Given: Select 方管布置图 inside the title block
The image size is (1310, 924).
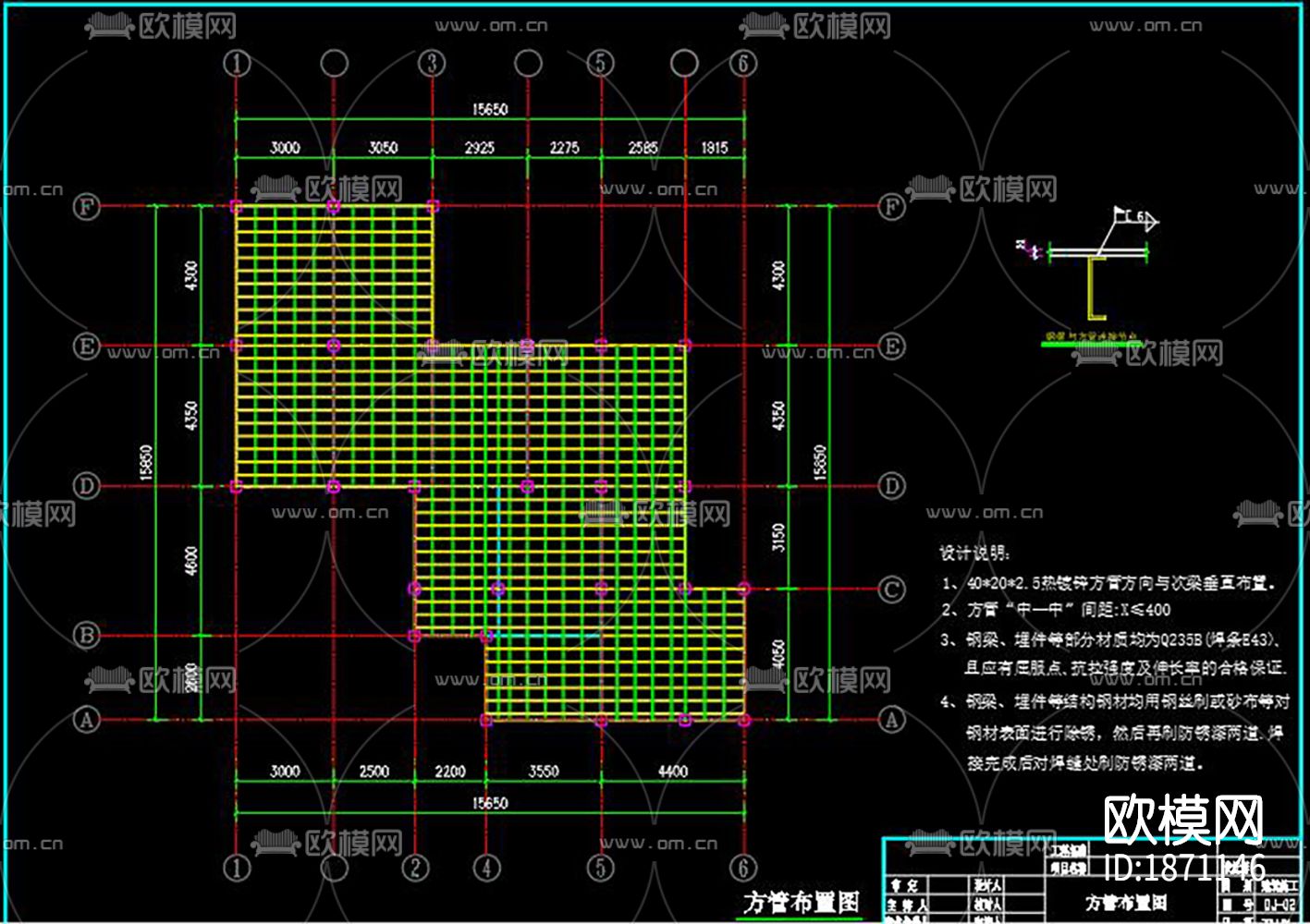Looking at the screenshot, I should (1125, 903).
